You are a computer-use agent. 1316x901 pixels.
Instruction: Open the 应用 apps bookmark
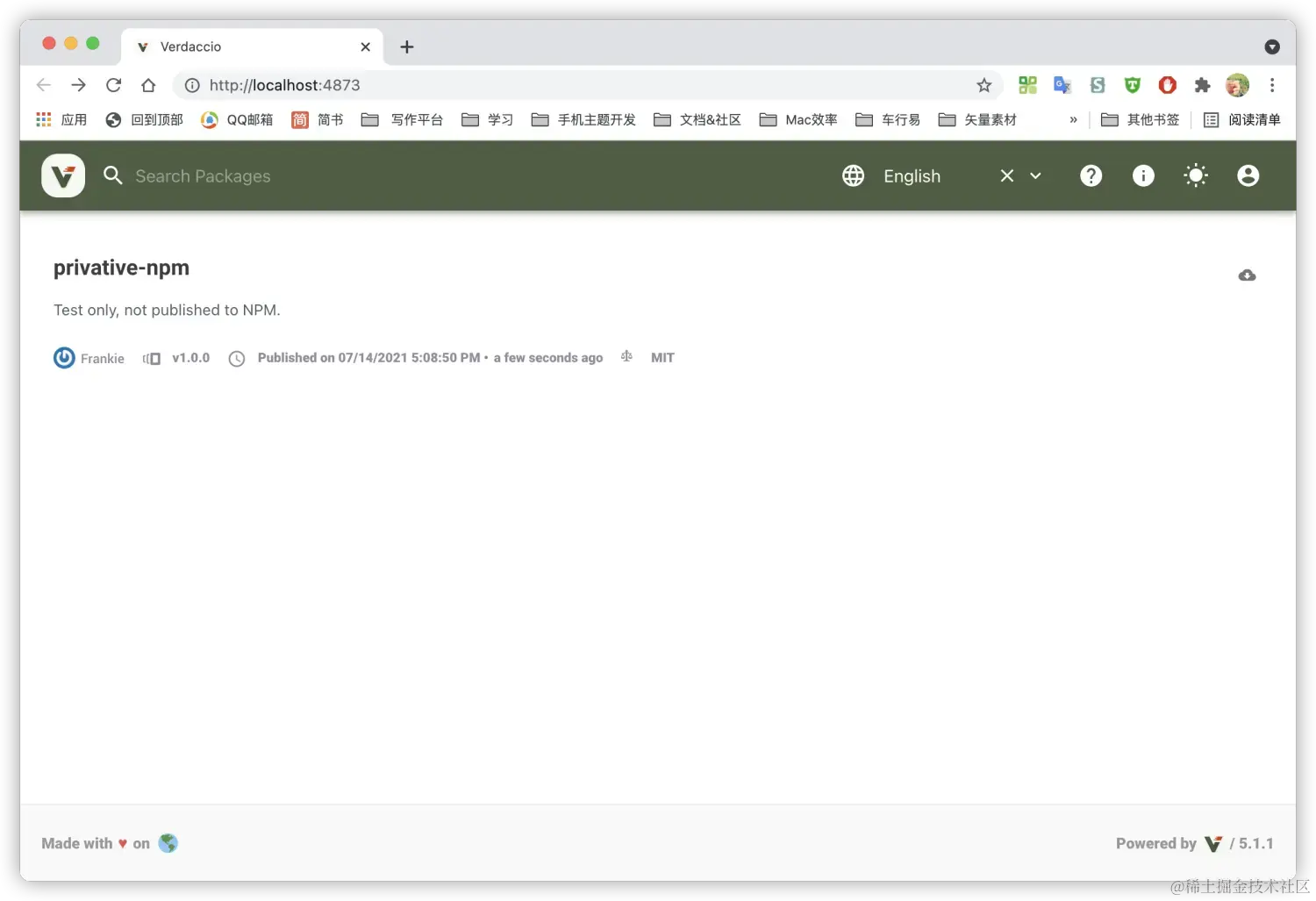[x=61, y=119]
